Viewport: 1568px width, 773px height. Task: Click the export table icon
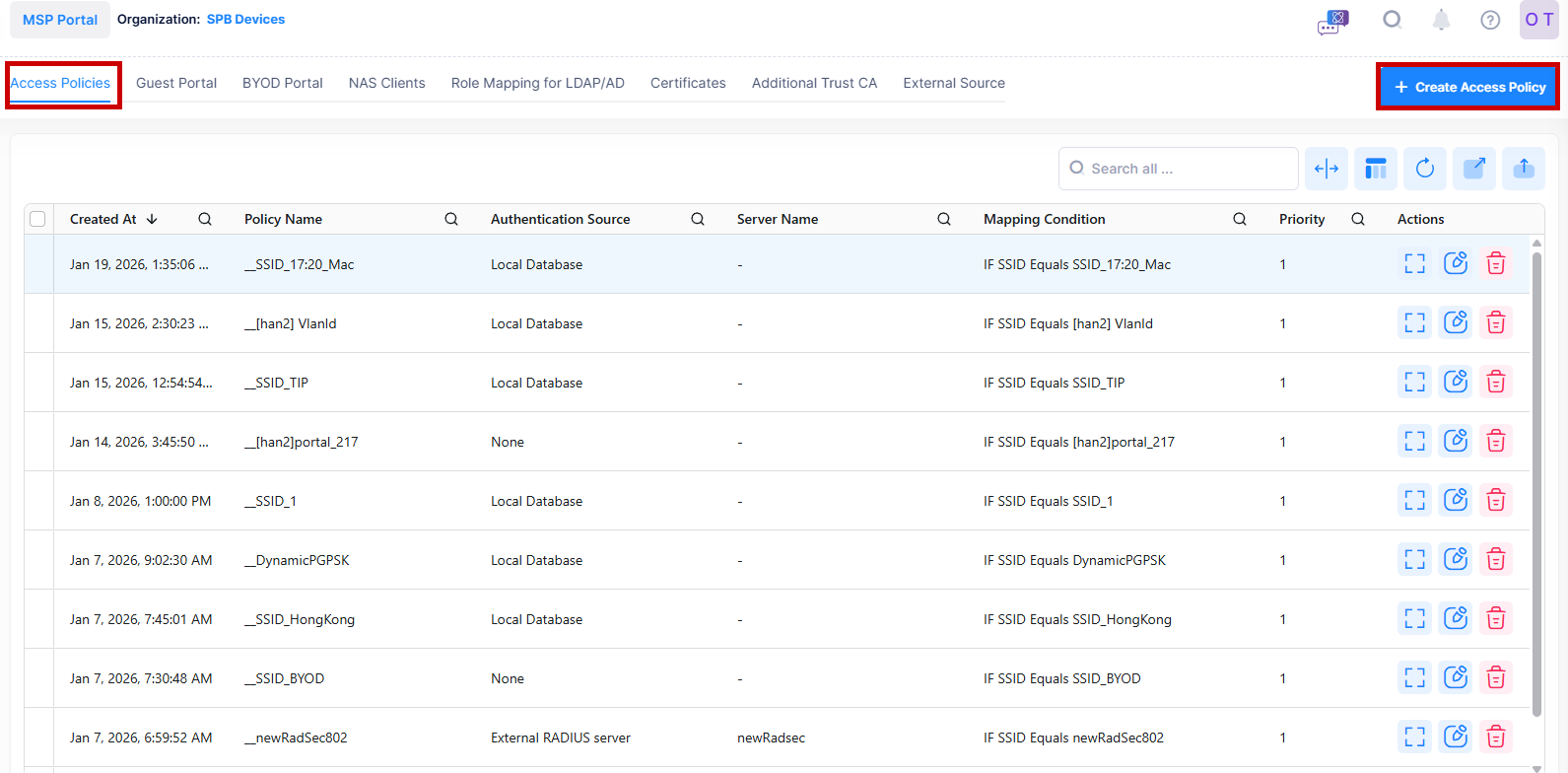(x=1474, y=169)
